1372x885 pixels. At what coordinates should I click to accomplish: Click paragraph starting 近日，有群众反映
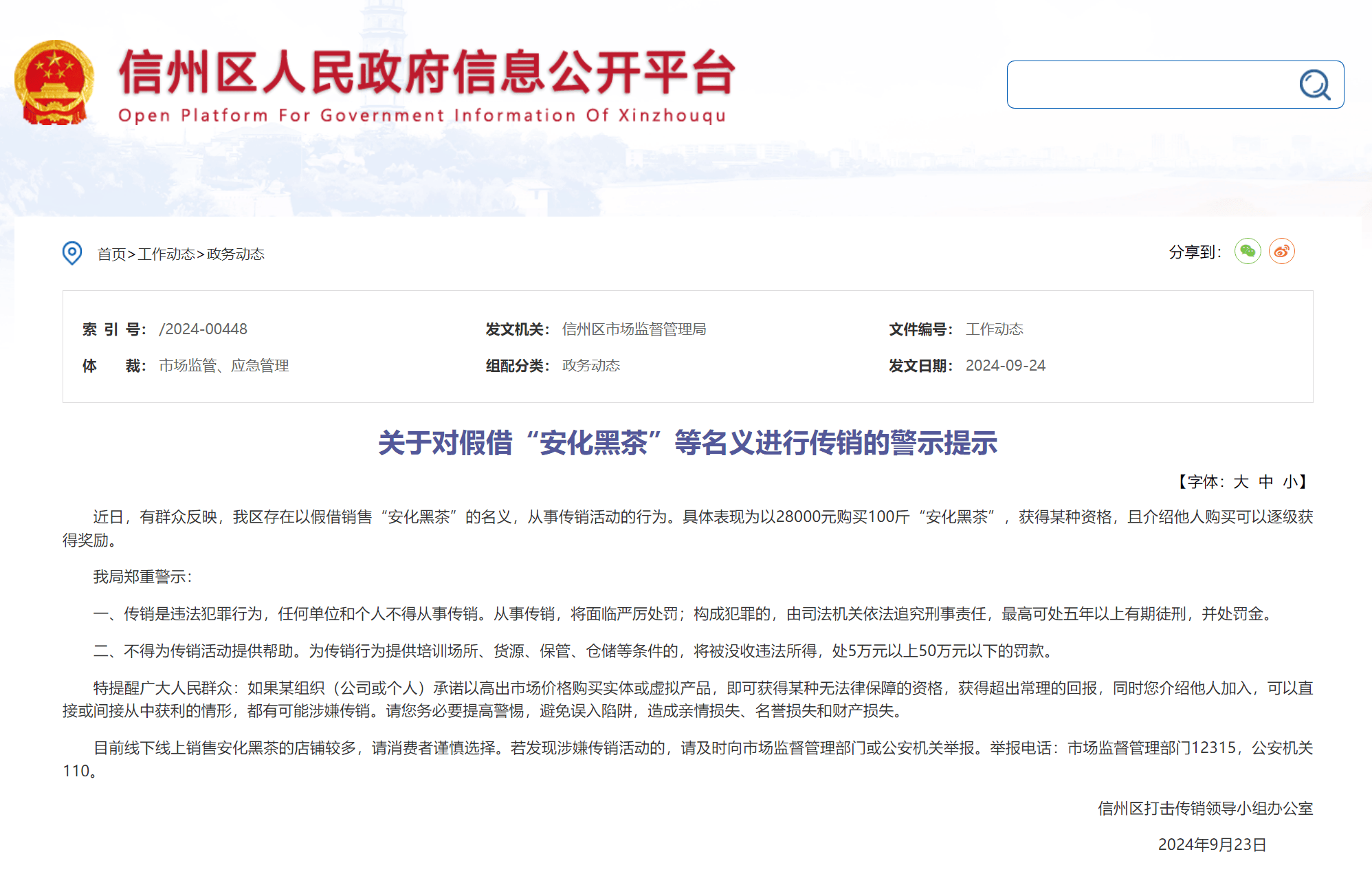687,528
